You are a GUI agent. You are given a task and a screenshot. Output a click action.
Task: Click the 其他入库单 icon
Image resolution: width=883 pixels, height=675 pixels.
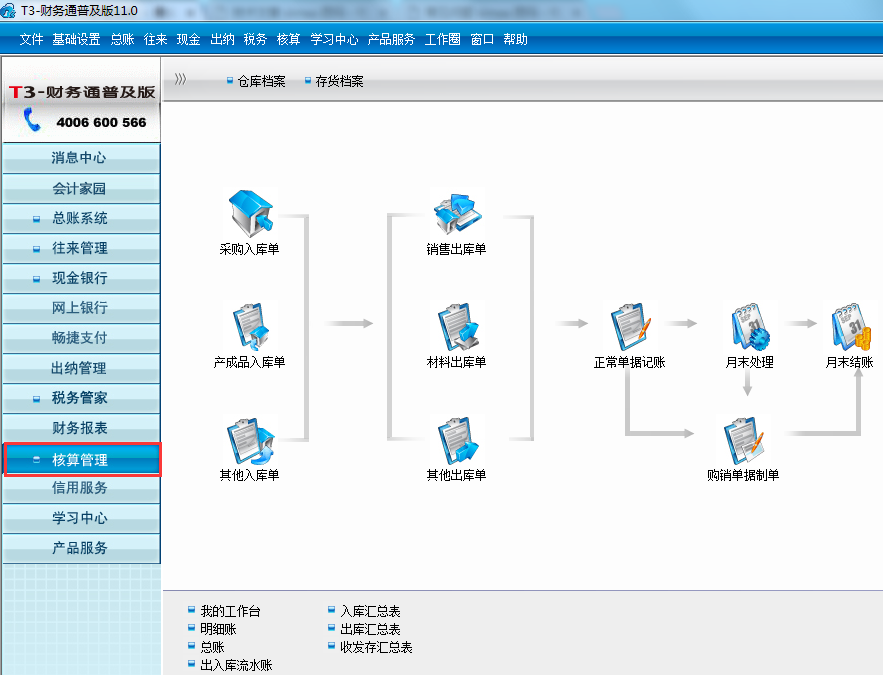pos(249,441)
